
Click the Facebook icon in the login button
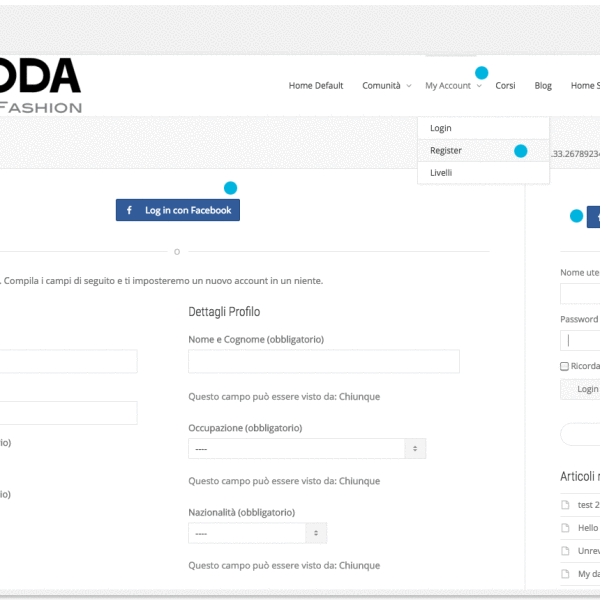point(130,210)
